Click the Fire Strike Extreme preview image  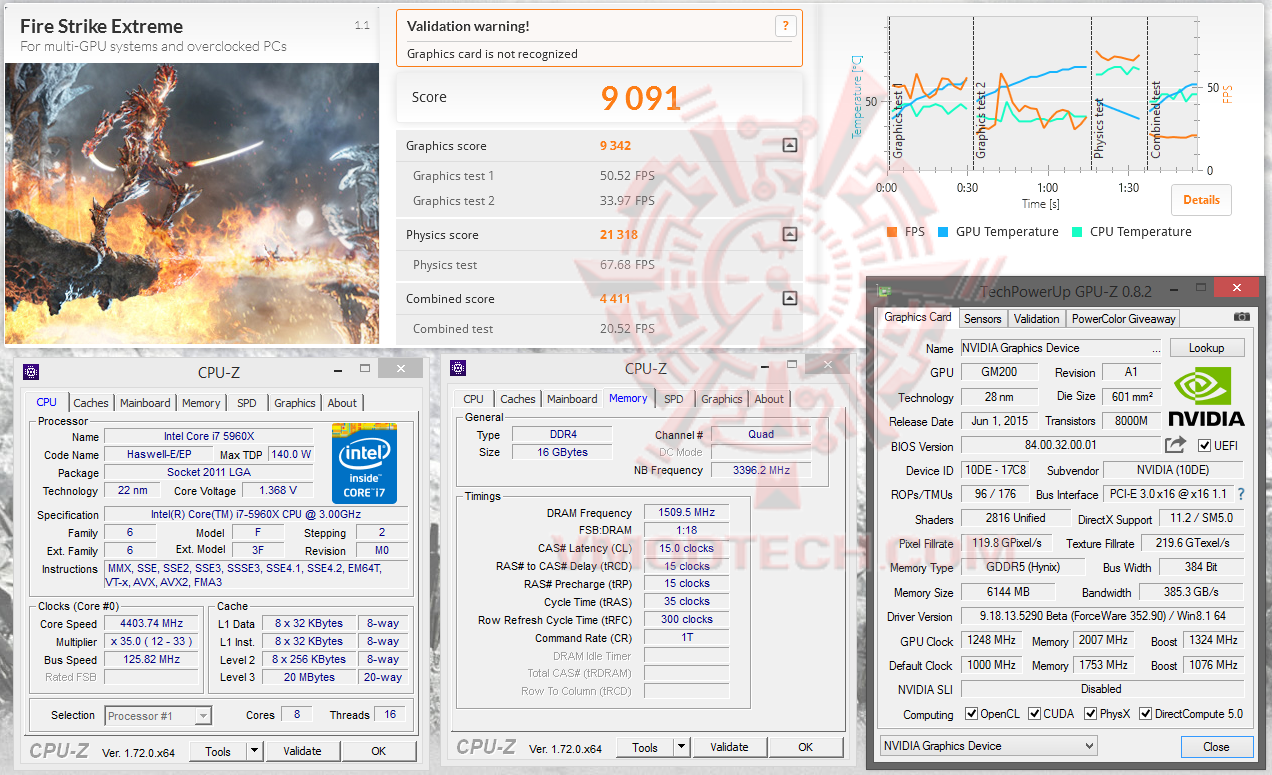192,204
